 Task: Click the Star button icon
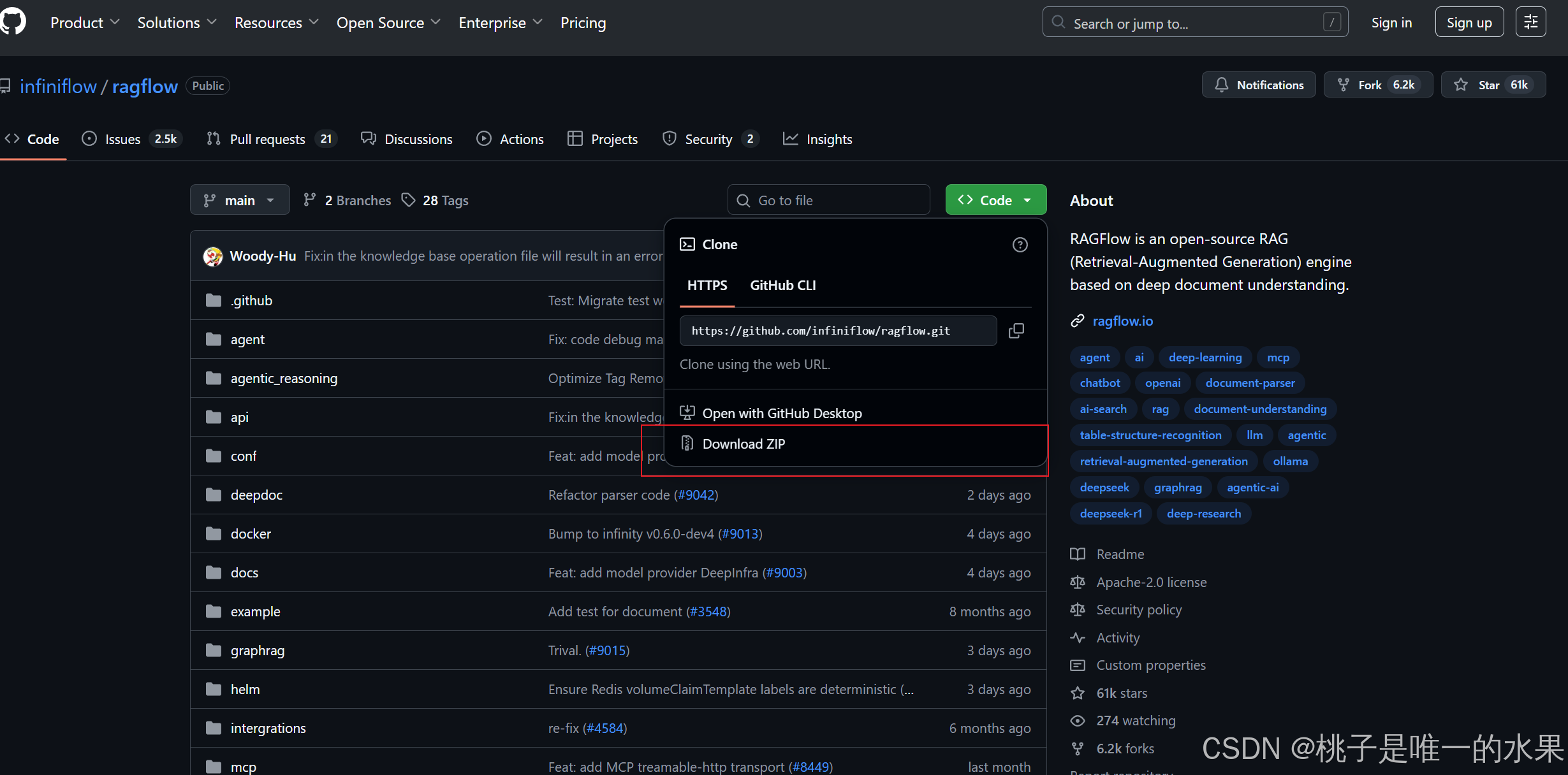[1461, 85]
